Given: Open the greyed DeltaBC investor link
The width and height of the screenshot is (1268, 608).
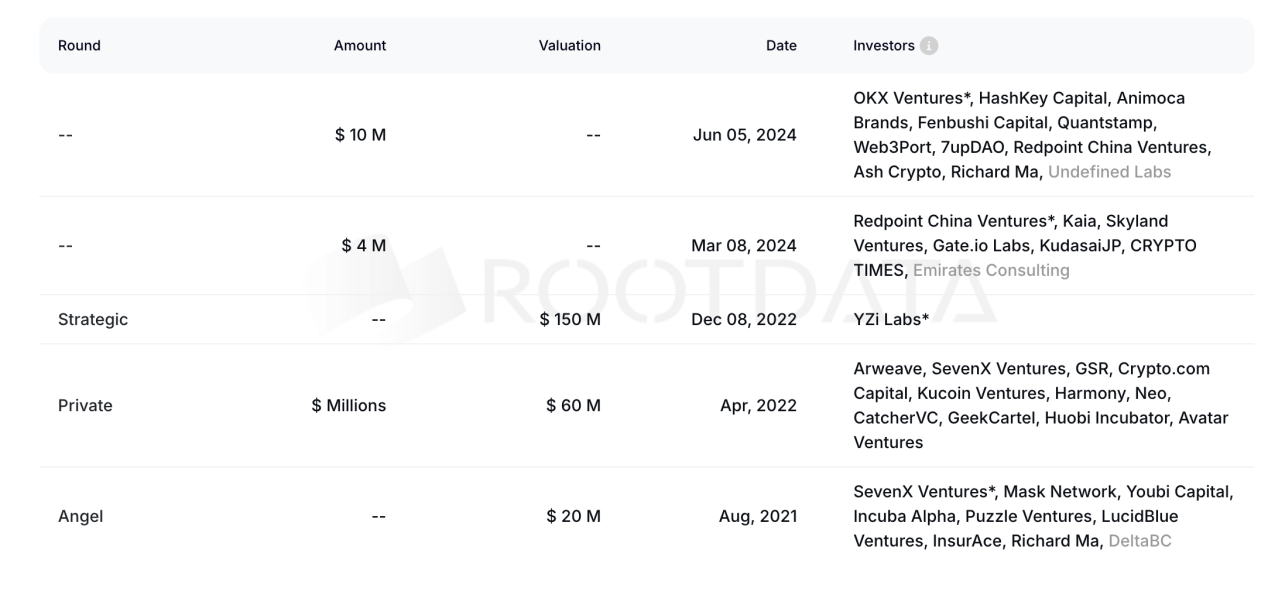Looking at the screenshot, I should (x=1139, y=541).
